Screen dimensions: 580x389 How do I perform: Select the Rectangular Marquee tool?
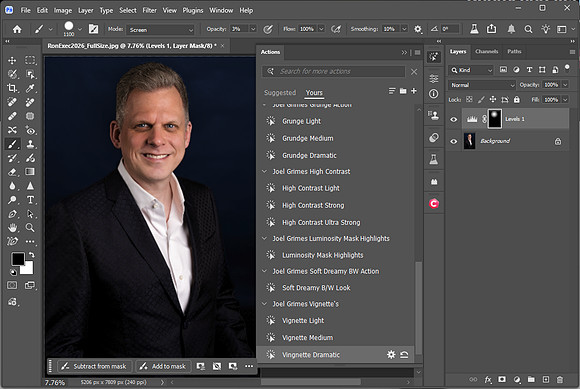[30, 60]
